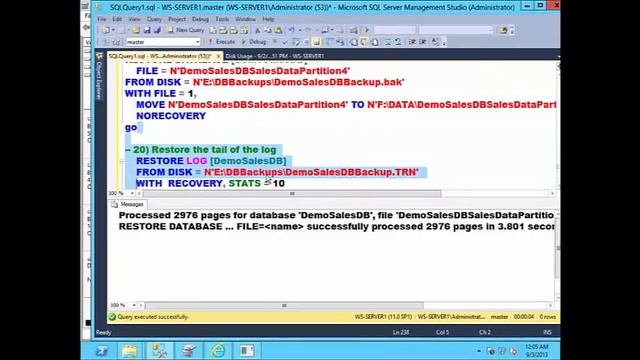Open the Window menu
Screen dimensions: 640x360
click(245, 19)
